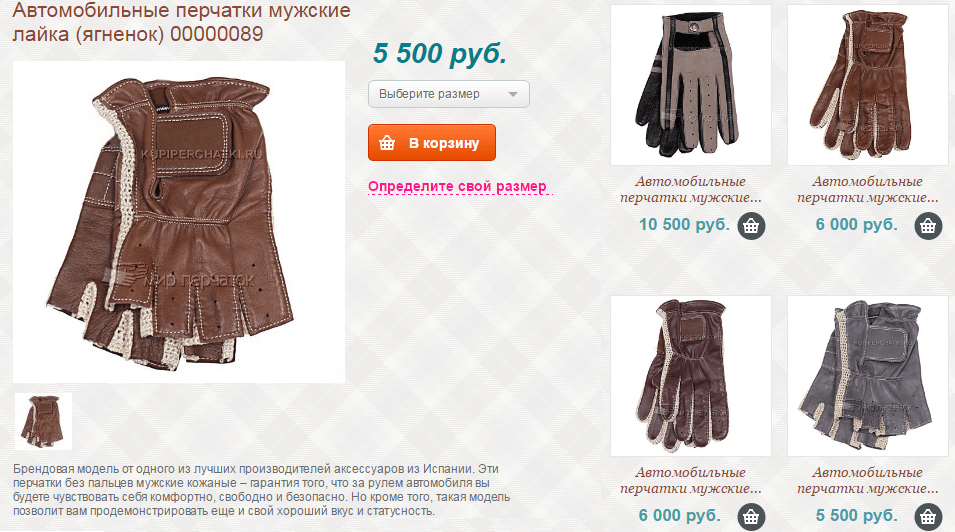955x532 pixels.
Task: Open the burgundy gloves product image
Action: point(691,376)
